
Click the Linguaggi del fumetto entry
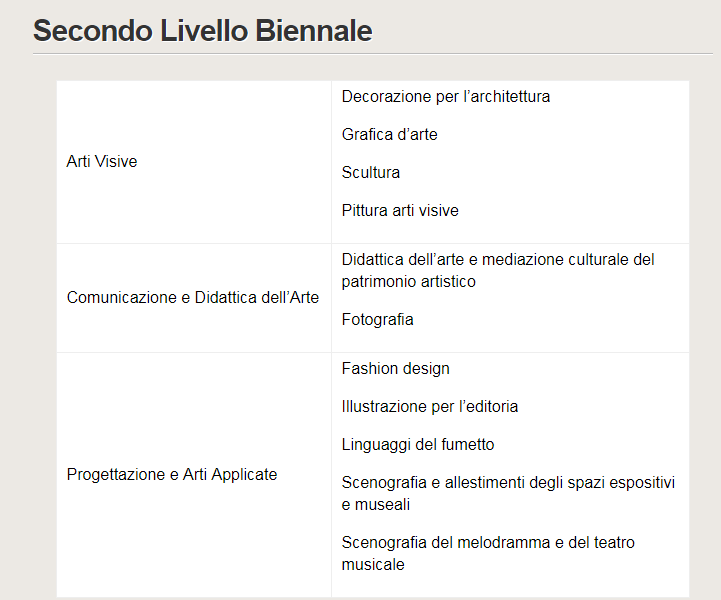(418, 445)
